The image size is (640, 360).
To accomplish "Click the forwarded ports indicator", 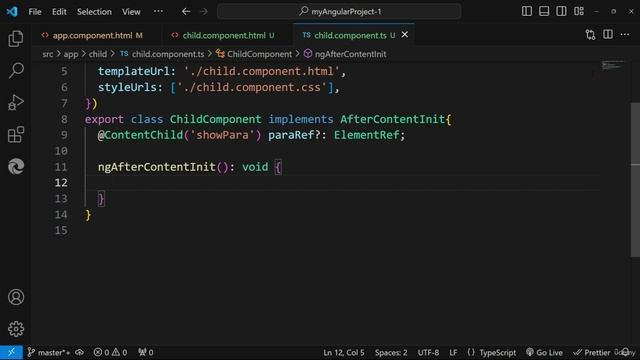I will click(x=146, y=352).
